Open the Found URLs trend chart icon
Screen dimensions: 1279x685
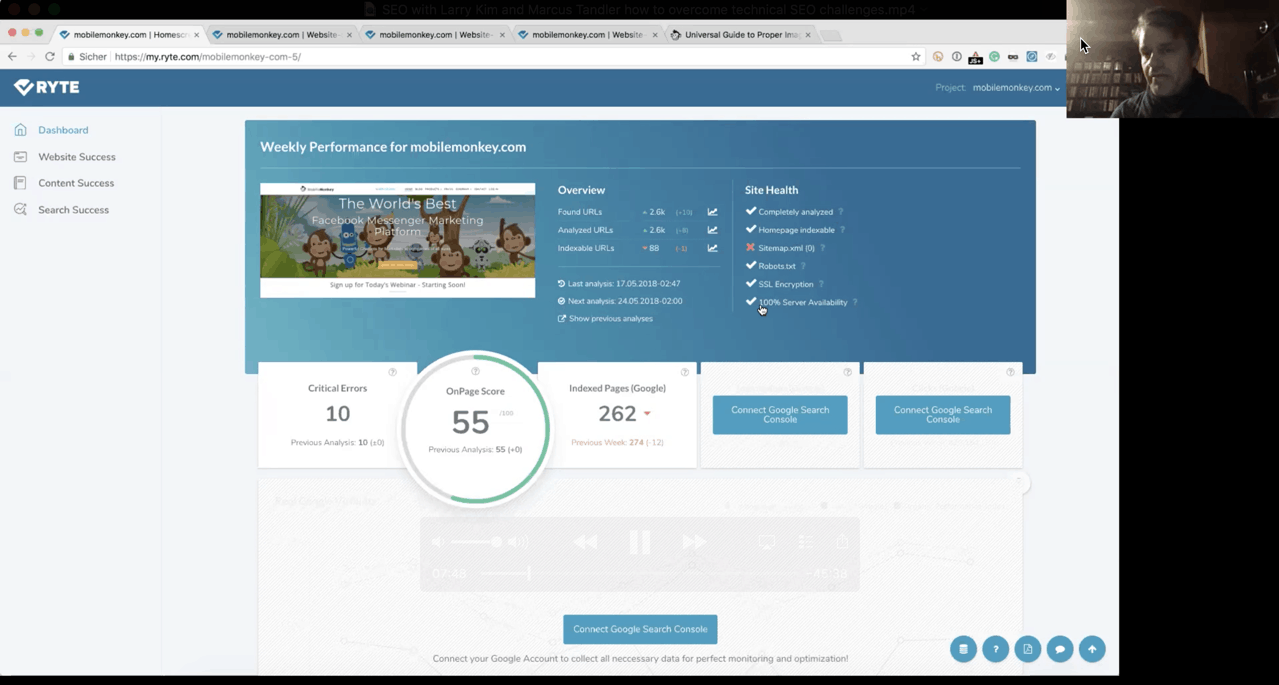(x=712, y=212)
